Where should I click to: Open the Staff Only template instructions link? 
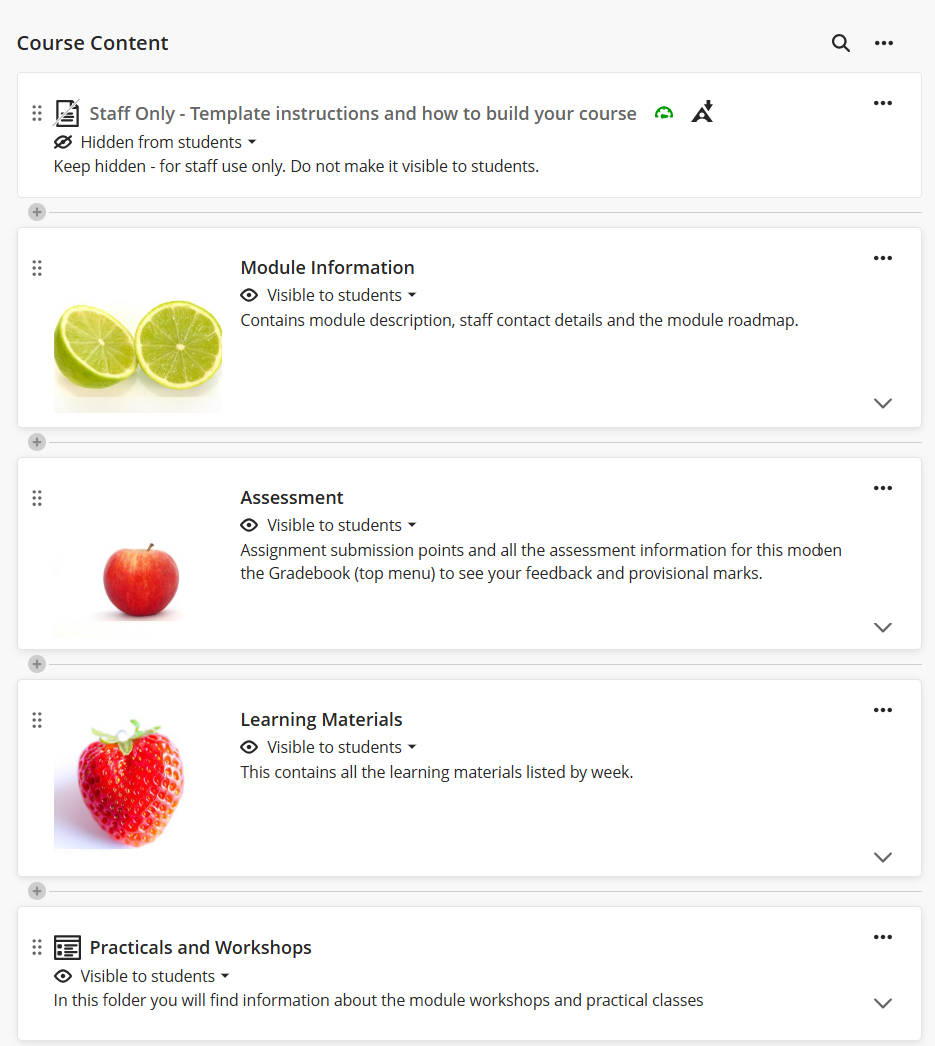tap(363, 113)
